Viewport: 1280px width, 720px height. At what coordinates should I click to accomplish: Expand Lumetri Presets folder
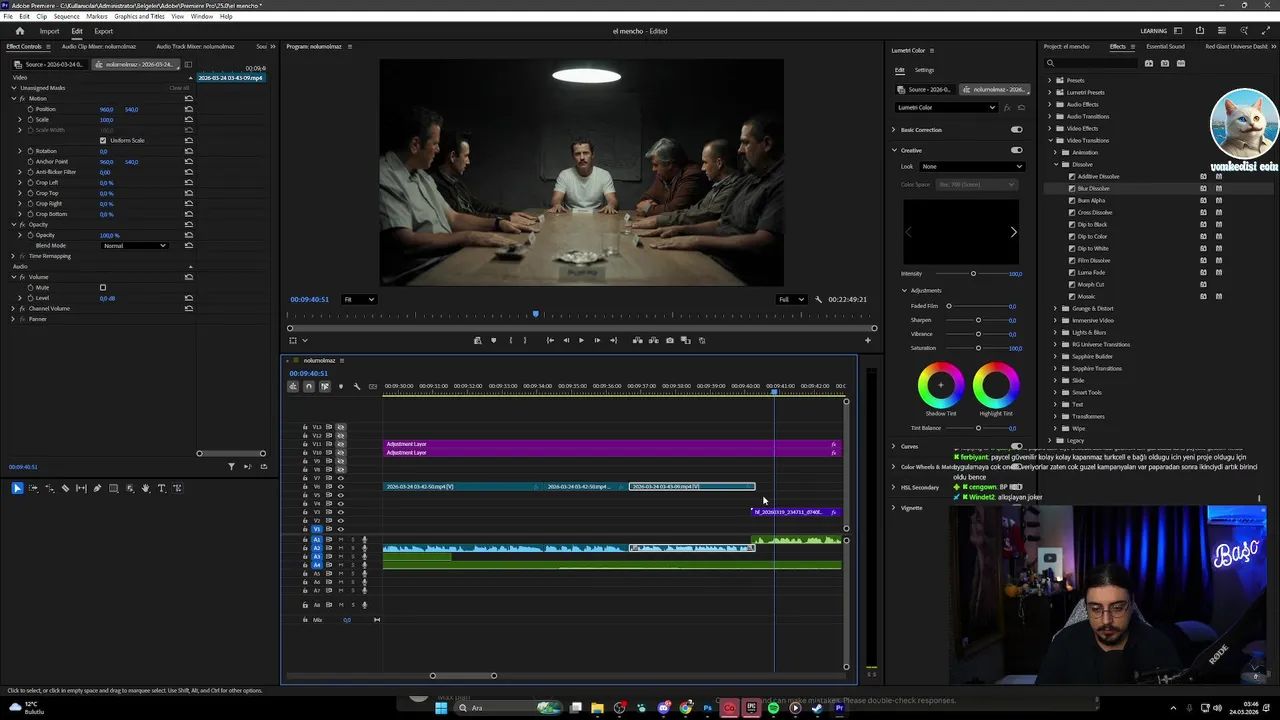tap(1049, 92)
